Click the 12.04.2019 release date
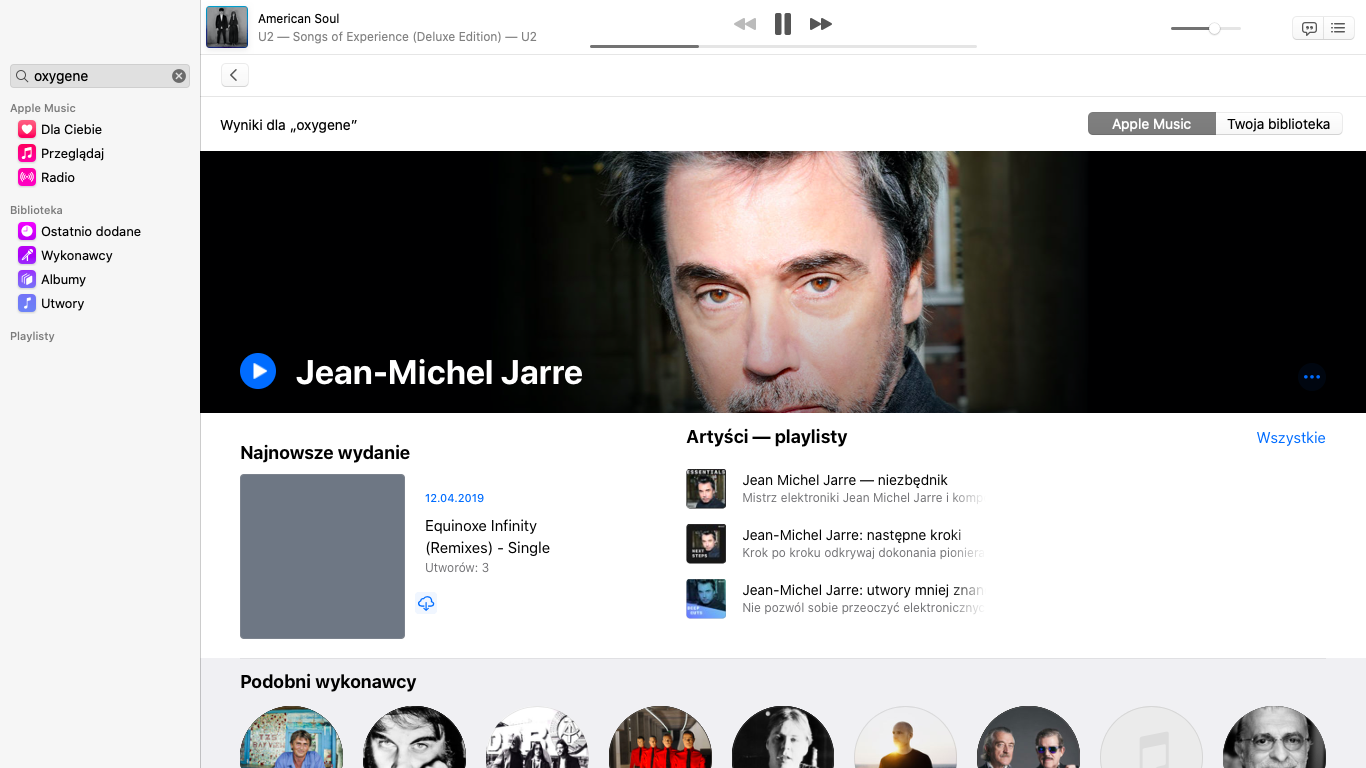The height and width of the screenshot is (768, 1366). click(x=454, y=498)
